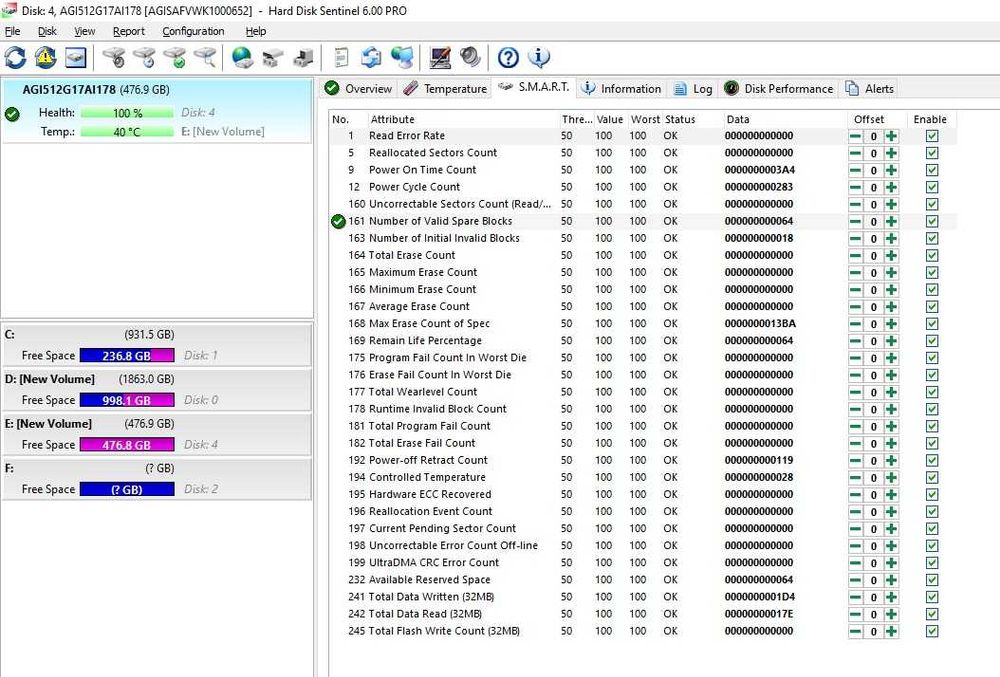Click the green check icon on attribute 161 row
Screen dimensions: 1000x677
point(338,221)
